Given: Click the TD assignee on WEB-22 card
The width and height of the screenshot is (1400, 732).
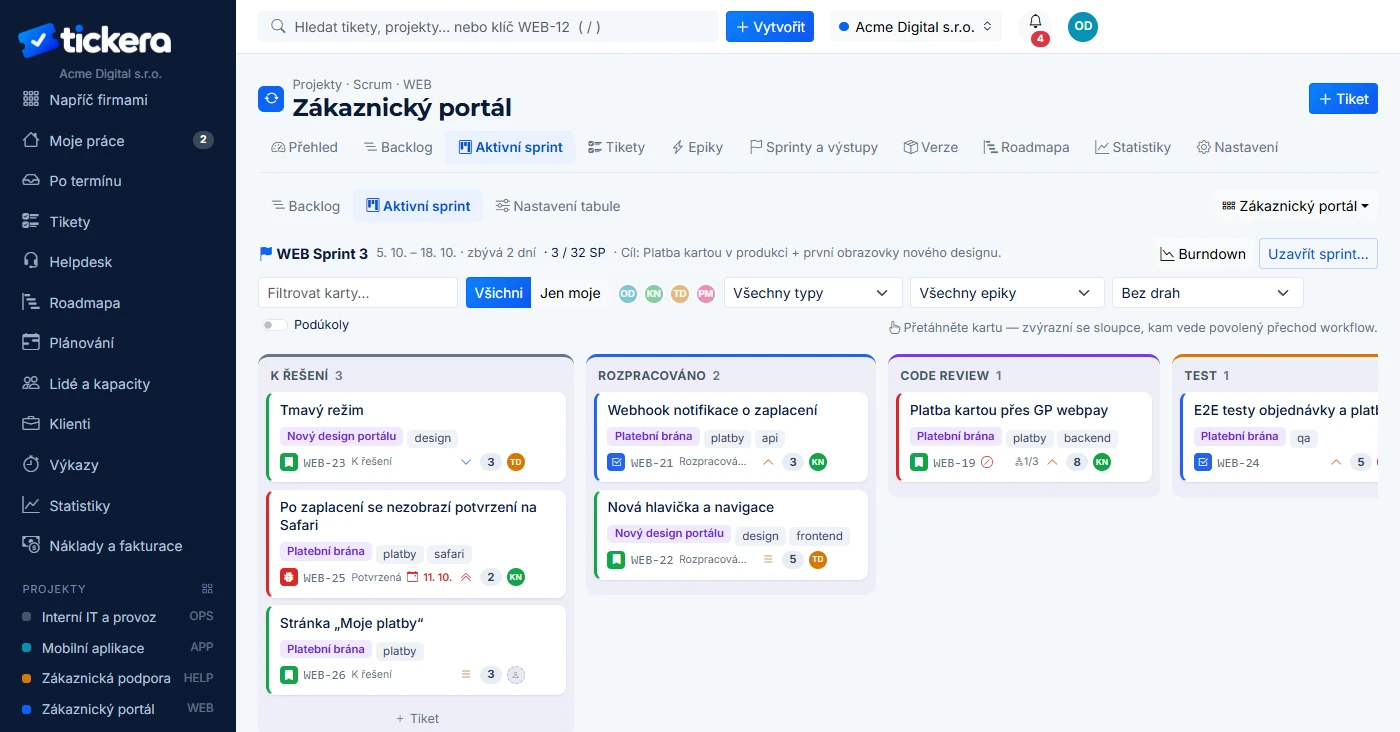Looking at the screenshot, I should click(x=818, y=559).
